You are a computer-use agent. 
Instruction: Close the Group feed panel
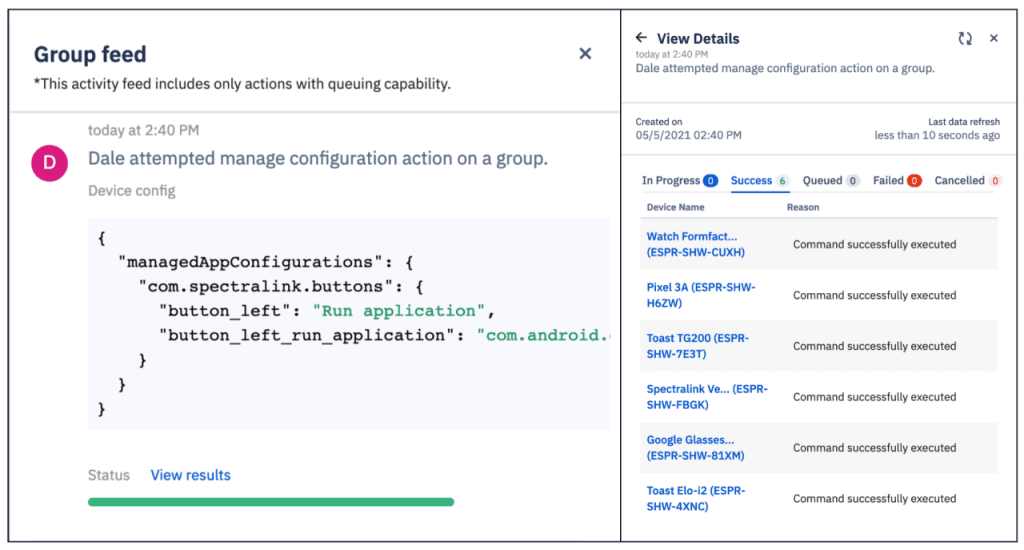(585, 54)
